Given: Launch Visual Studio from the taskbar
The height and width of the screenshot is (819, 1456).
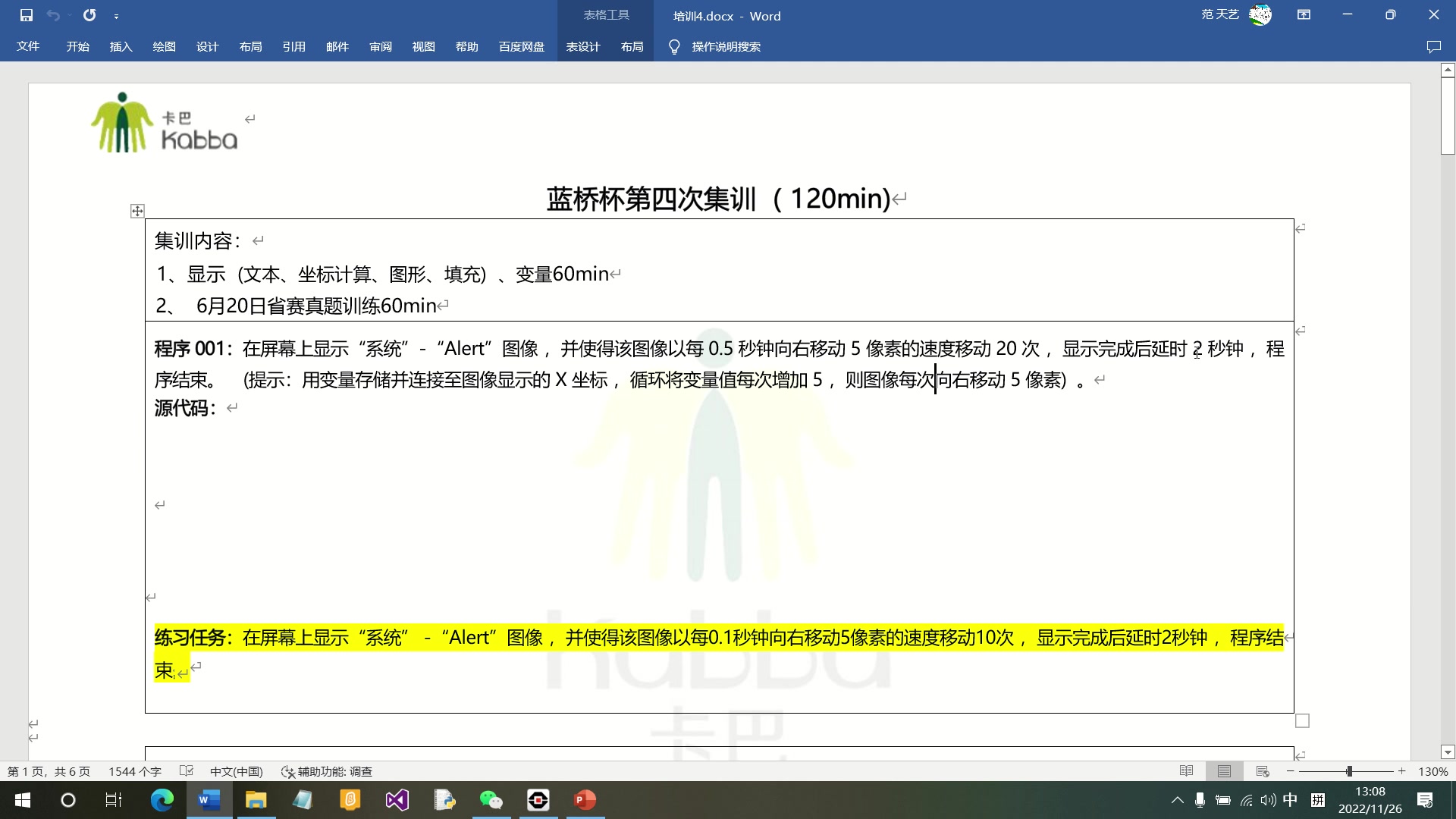Looking at the screenshot, I should point(397,800).
